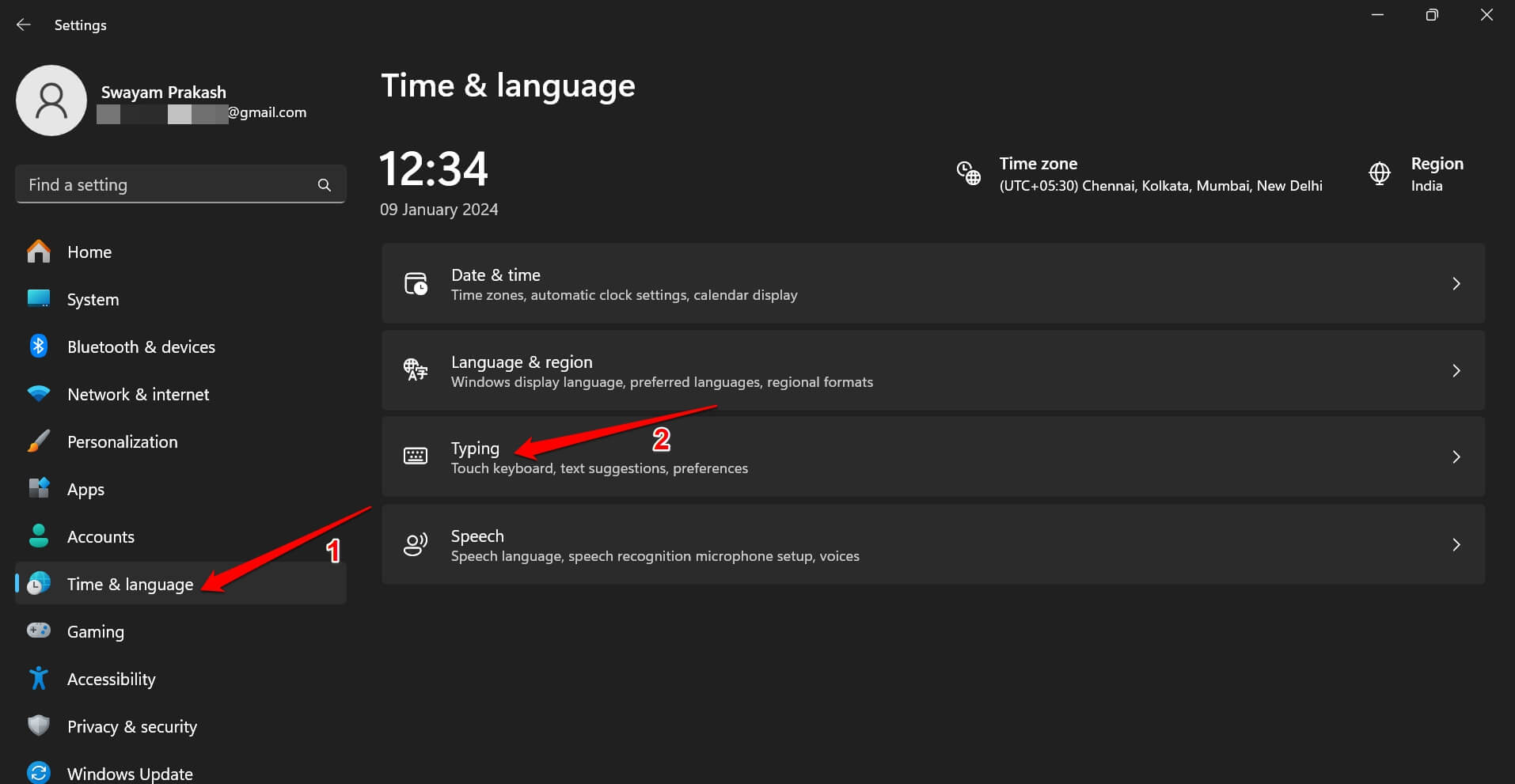Click the Bluetooth & devices icon

38,347
